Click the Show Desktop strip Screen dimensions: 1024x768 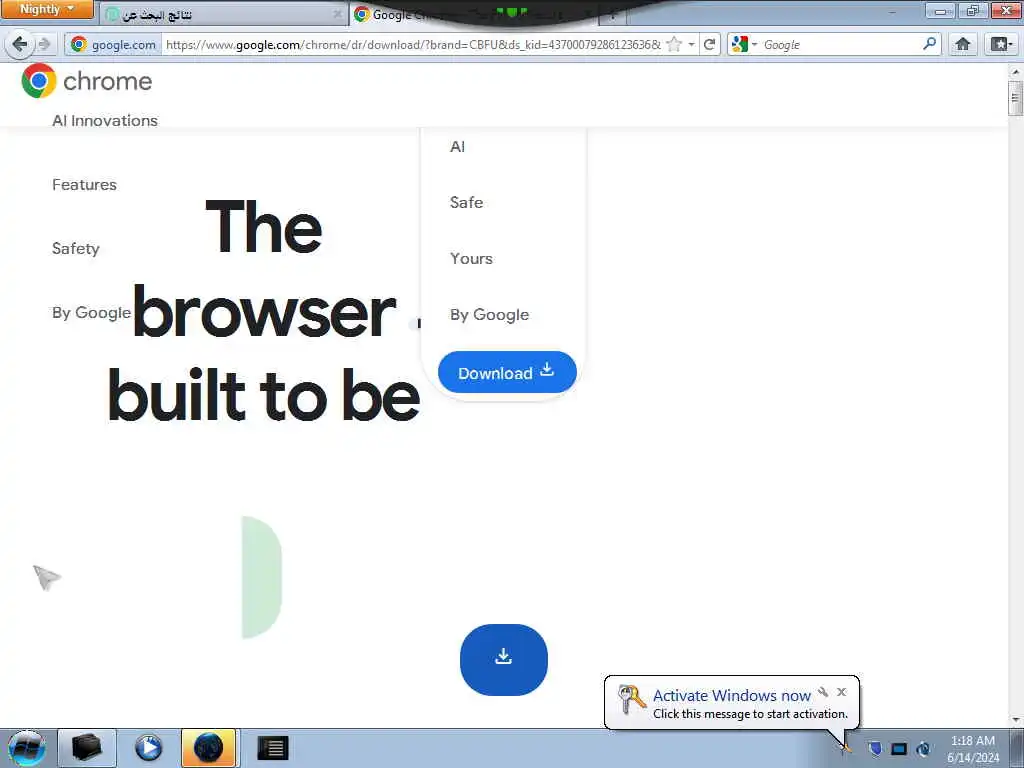1016,748
